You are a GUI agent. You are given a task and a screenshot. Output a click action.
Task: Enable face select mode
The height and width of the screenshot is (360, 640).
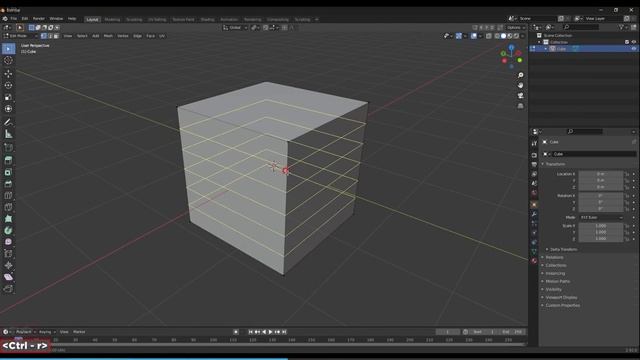pos(56,36)
